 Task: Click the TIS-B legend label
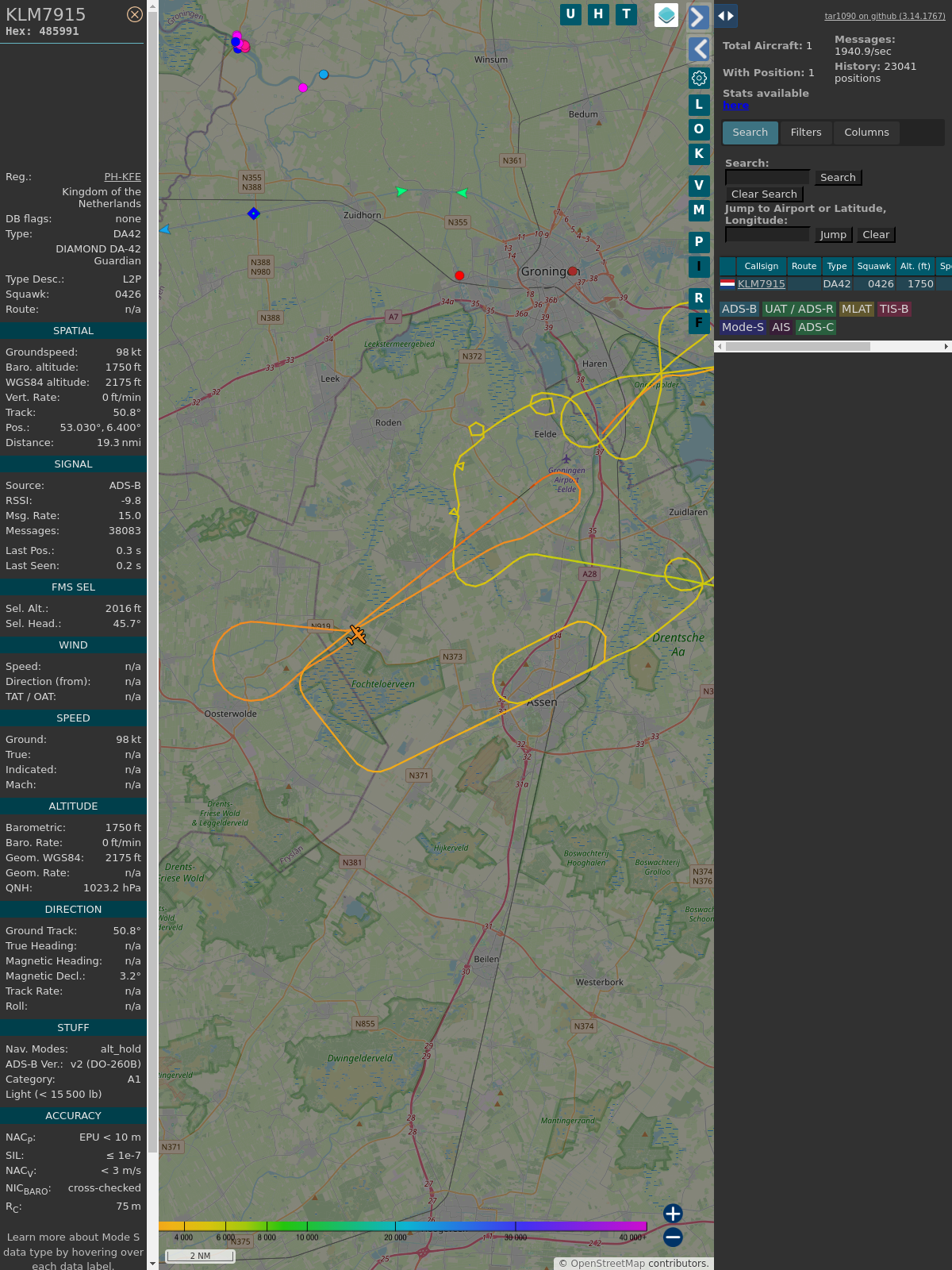coord(894,310)
